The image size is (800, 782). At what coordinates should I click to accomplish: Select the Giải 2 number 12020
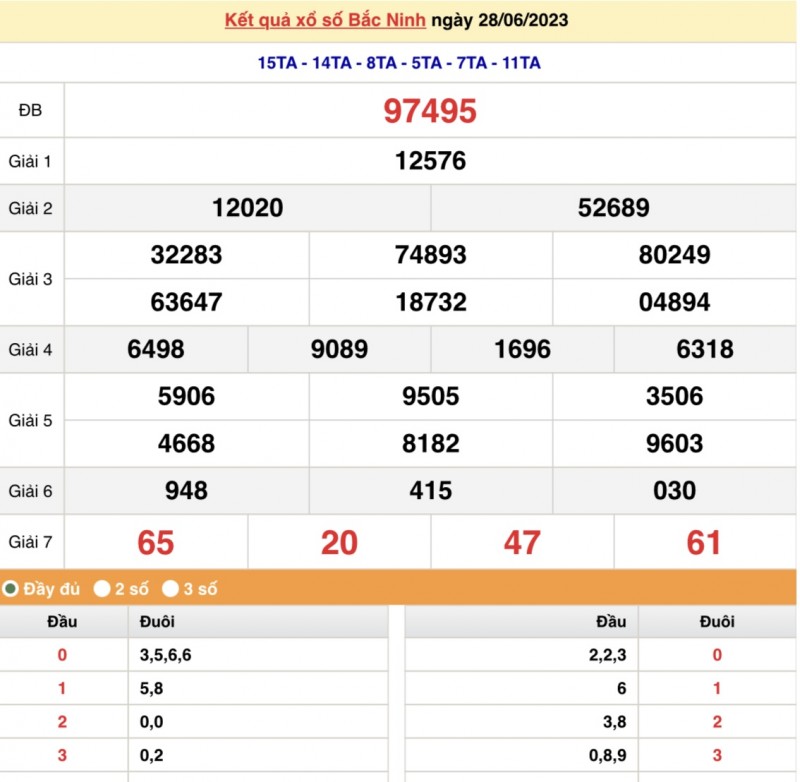coord(247,208)
